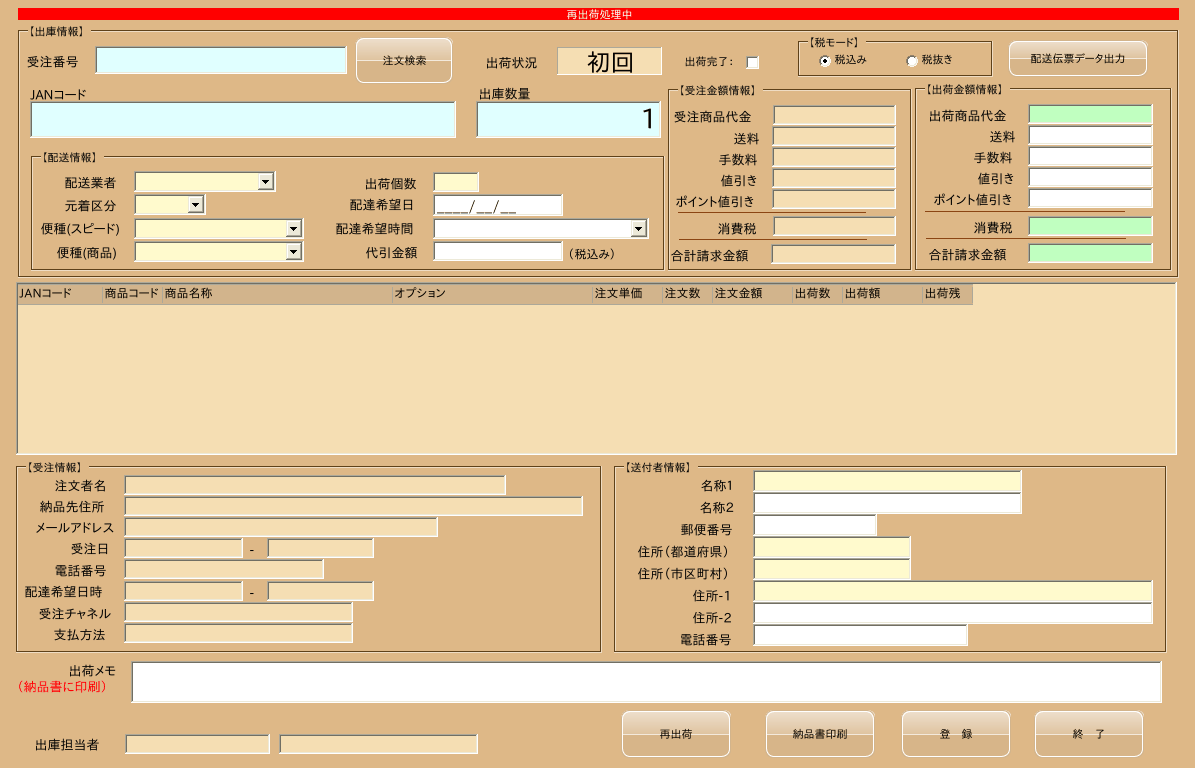Click the 配送伝票データ出力 button

(1078, 59)
